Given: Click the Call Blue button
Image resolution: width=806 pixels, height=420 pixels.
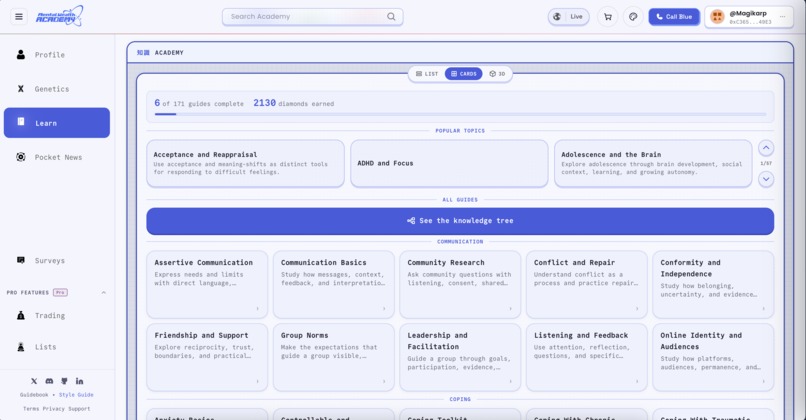Looking at the screenshot, I should coord(674,17).
